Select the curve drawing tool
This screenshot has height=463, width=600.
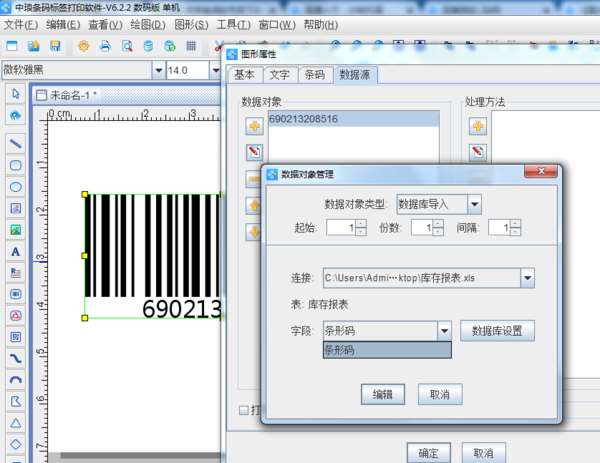pos(15,359)
